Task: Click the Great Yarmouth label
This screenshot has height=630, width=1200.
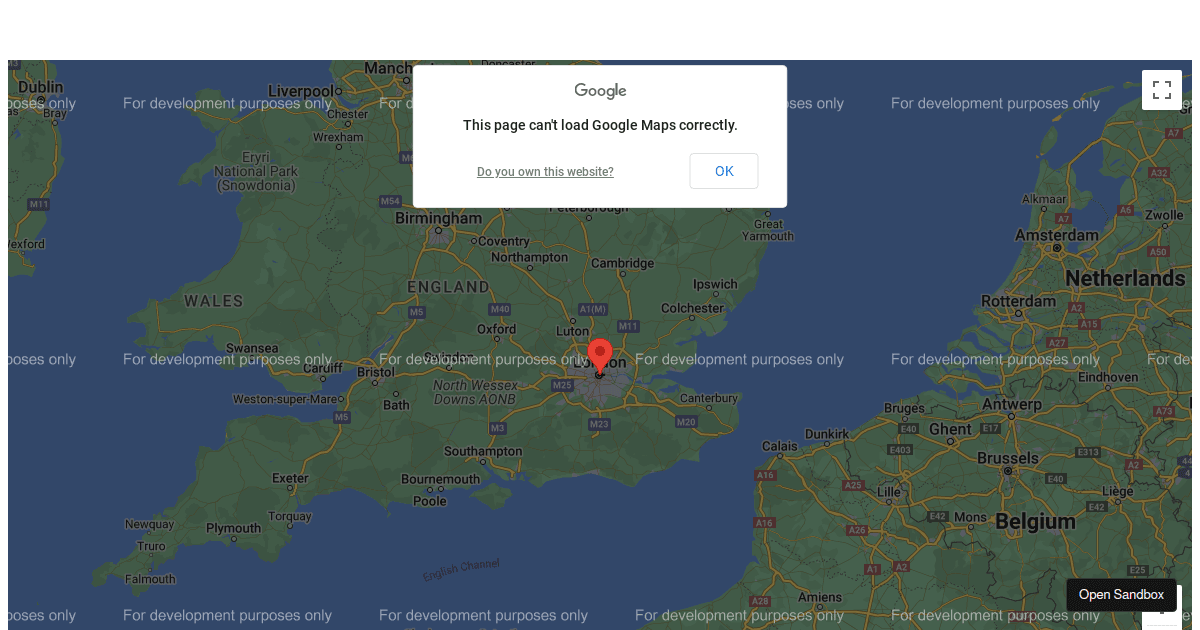Action: point(768,230)
